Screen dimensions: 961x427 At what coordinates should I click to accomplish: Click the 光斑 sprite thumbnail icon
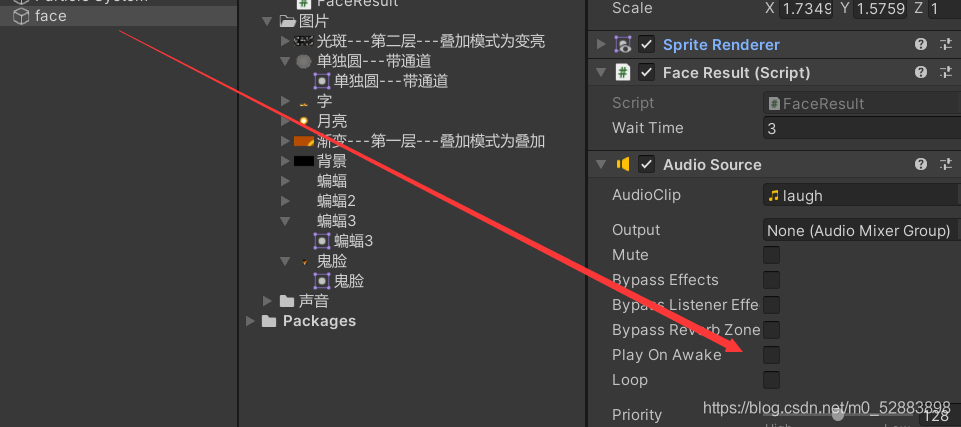click(304, 42)
